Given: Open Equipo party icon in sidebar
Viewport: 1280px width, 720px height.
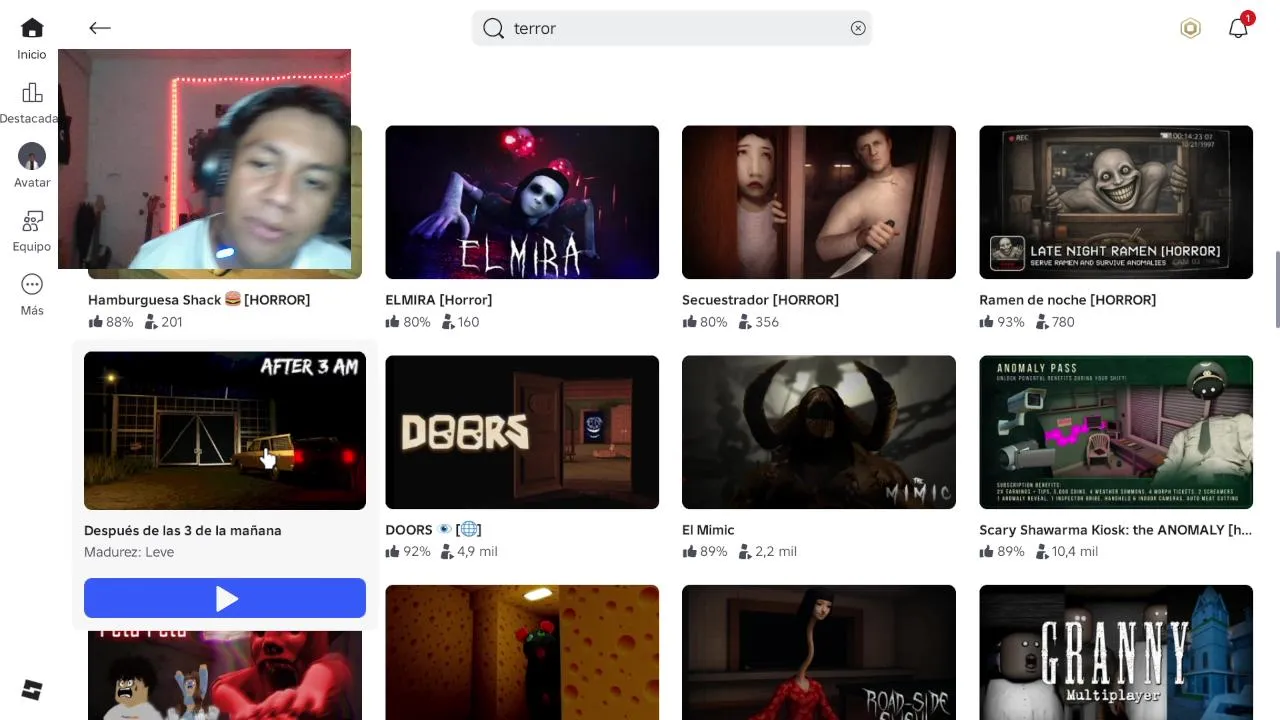Looking at the screenshot, I should 32,221.
